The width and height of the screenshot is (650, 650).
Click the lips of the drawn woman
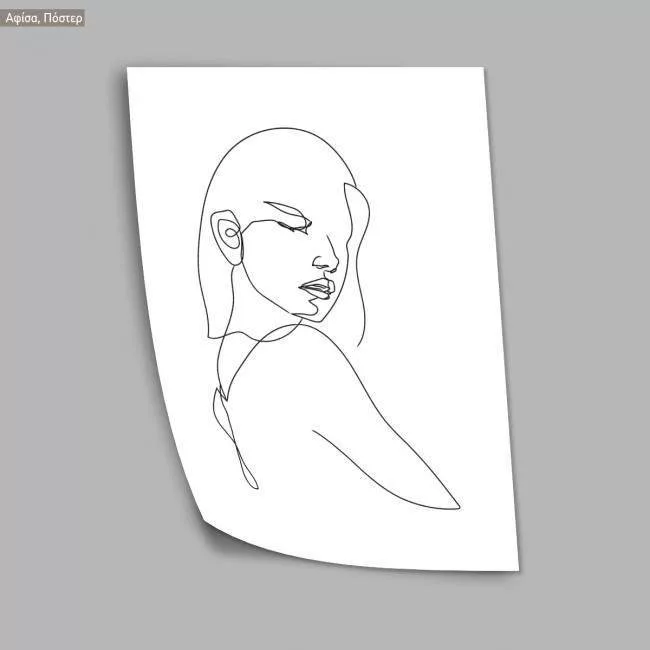click(316, 290)
